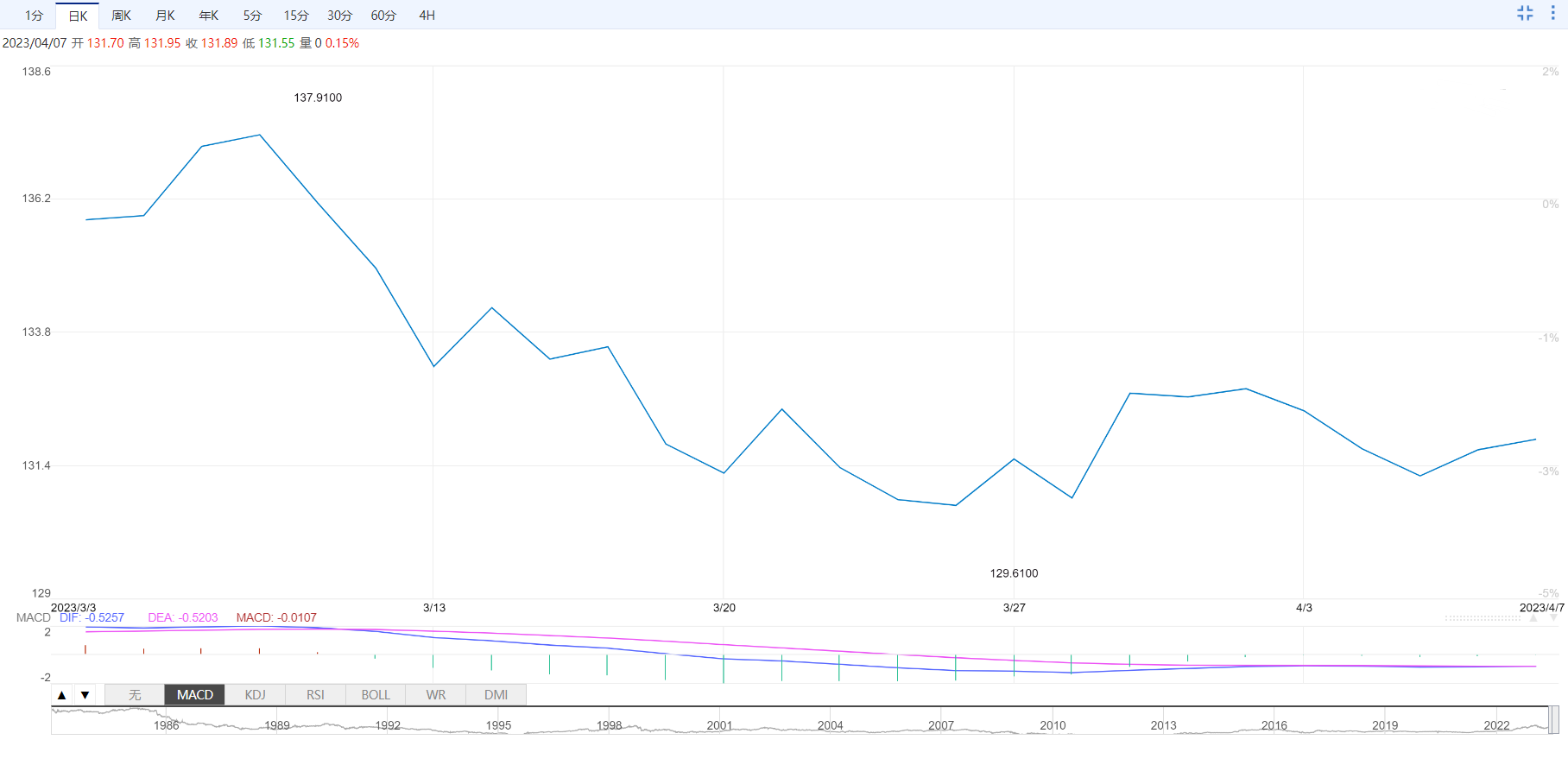Viewport: 1568px width, 765px height.
Task: Select the 月K monthly chart tab
Action: coord(165,16)
